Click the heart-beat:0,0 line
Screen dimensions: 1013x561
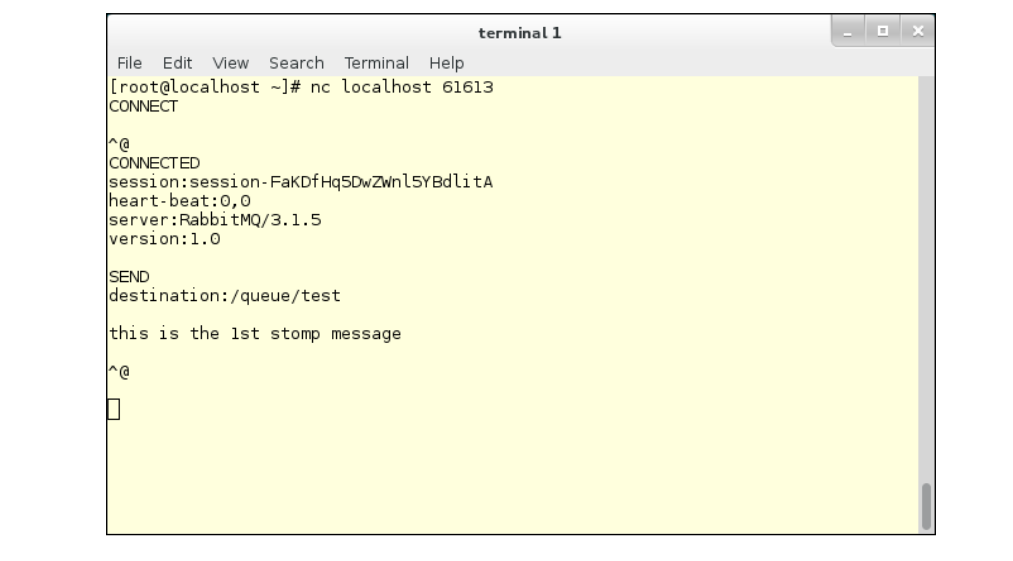tap(180, 201)
